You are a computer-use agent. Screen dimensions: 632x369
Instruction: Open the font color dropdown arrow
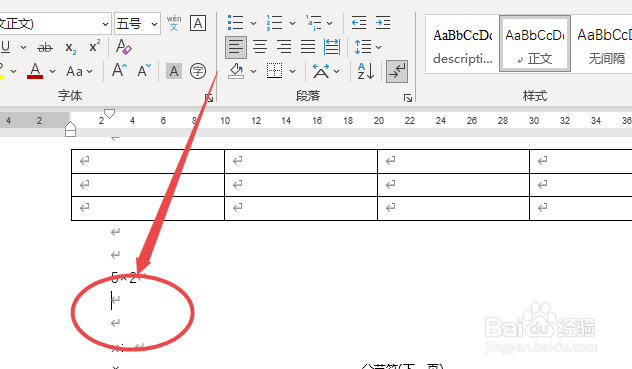coord(52,71)
